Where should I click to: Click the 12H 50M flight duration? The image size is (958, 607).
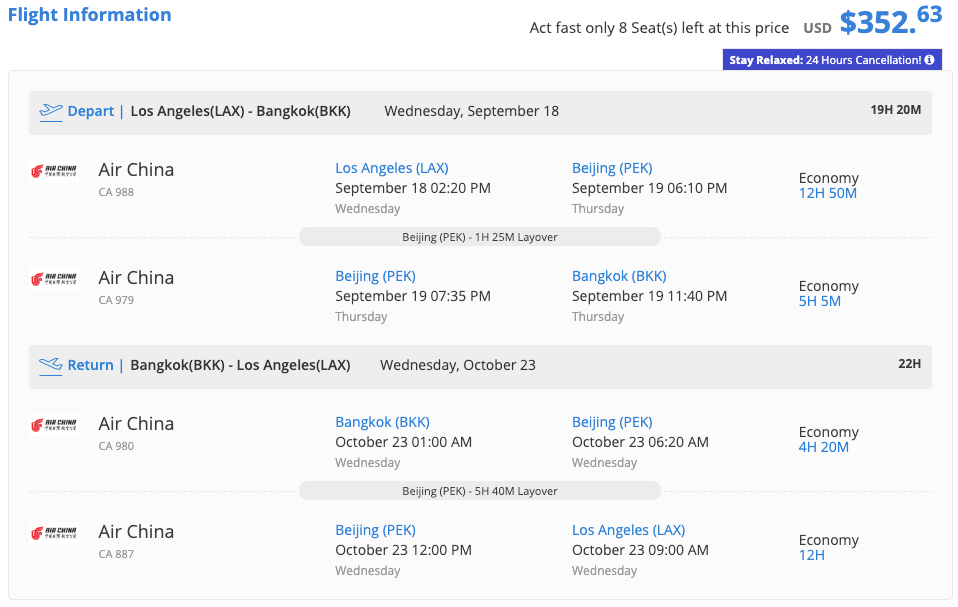[x=827, y=193]
